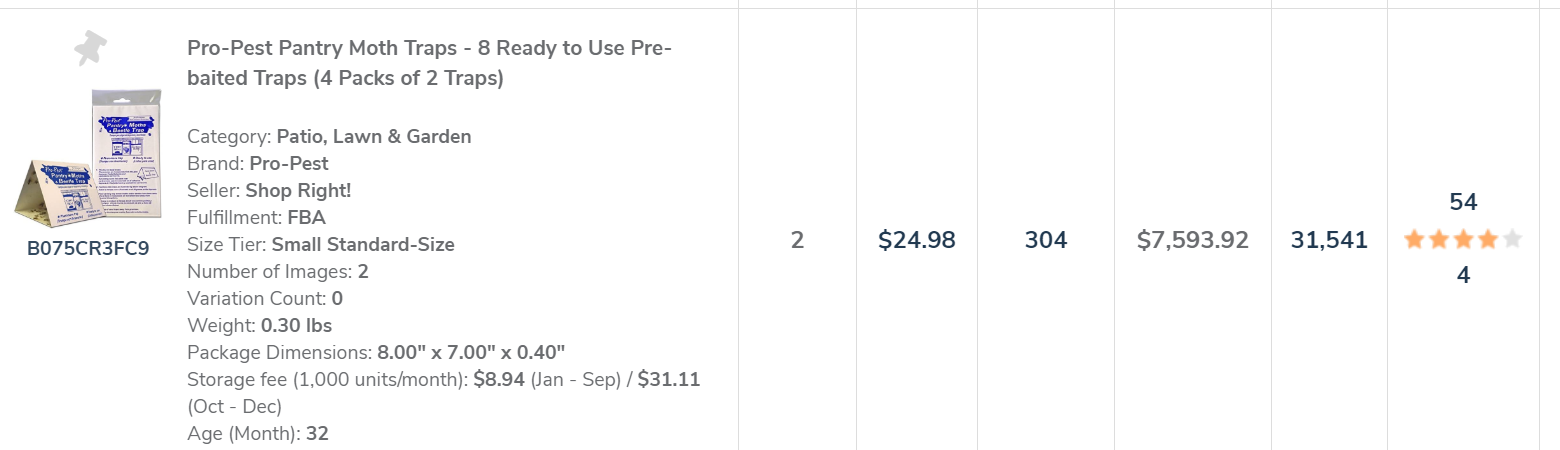The height and width of the screenshot is (450, 1560).
Task: Click the 54 reviews count
Action: [1463, 202]
